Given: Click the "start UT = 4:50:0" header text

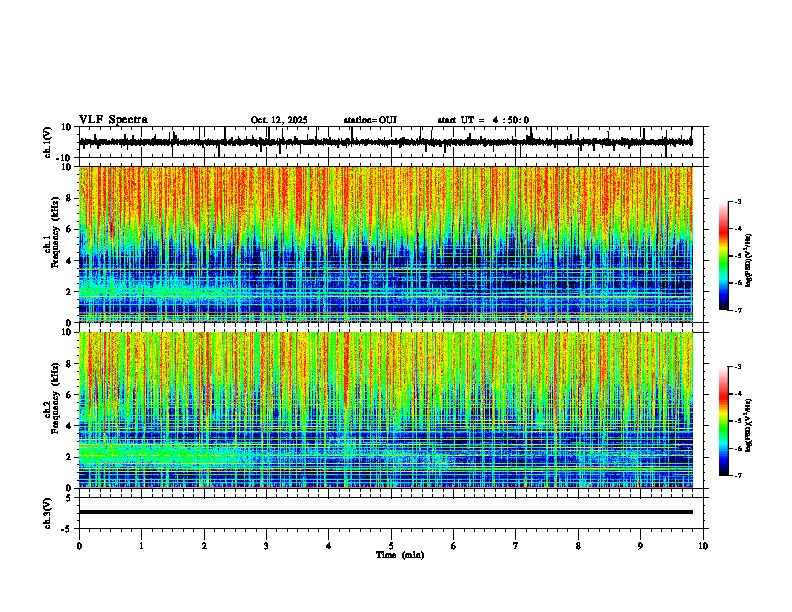Looking at the screenshot, I should tap(483, 120).
